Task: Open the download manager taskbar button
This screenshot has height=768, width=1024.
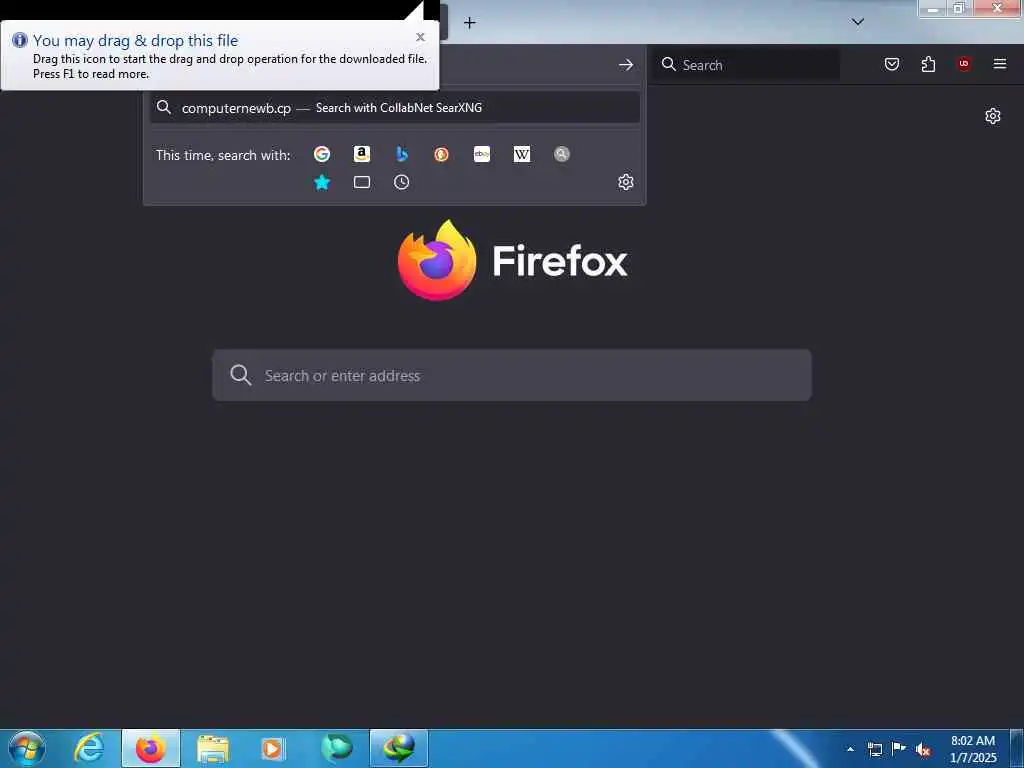Action: 399,748
